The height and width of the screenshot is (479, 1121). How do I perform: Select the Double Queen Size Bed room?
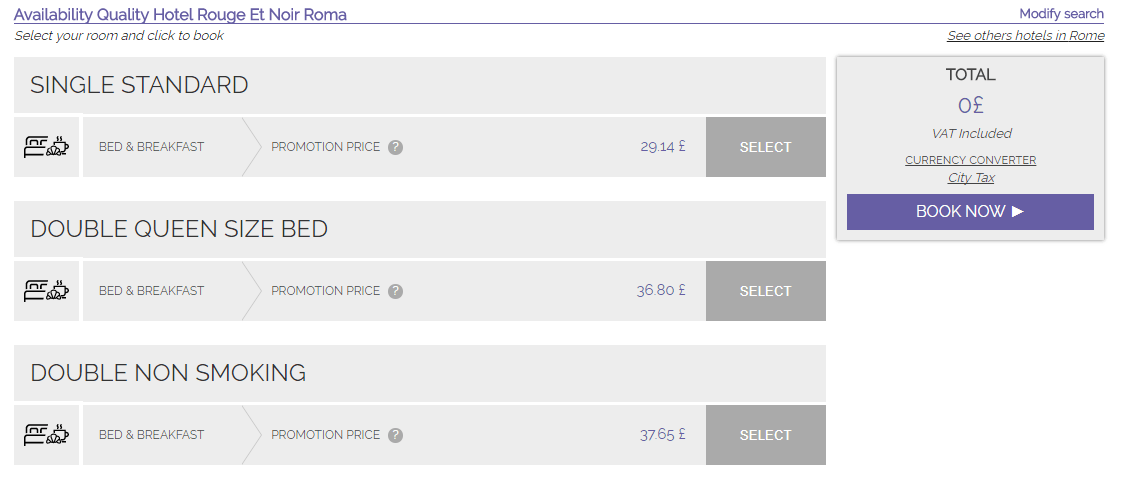point(766,291)
